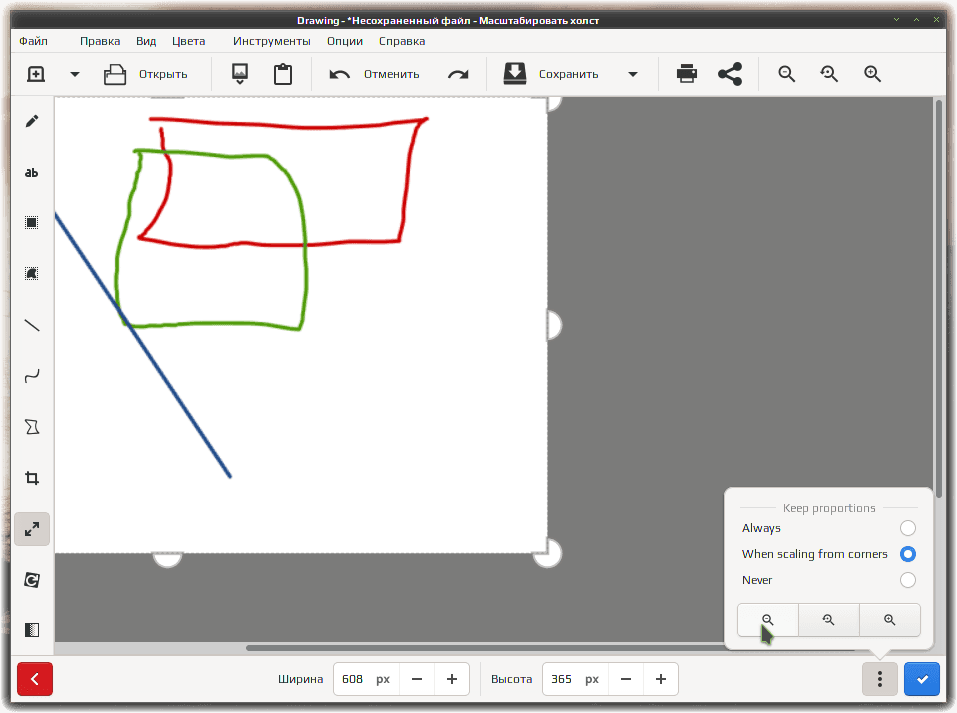
Task: Zoom out button in the popover
Action: pyautogui.click(x=768, y=620)
